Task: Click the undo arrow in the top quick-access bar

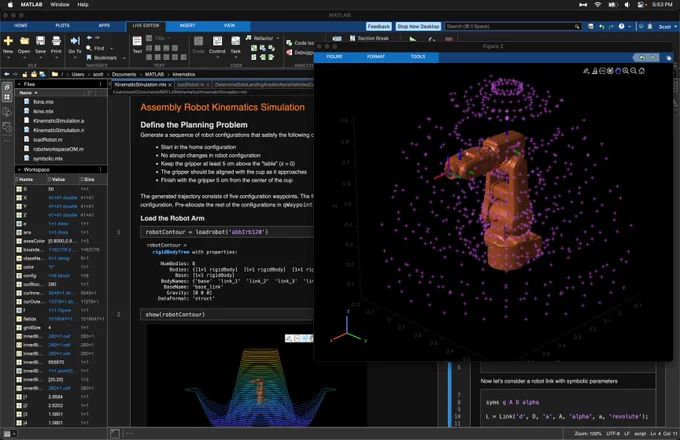Action: coord(602,26)
